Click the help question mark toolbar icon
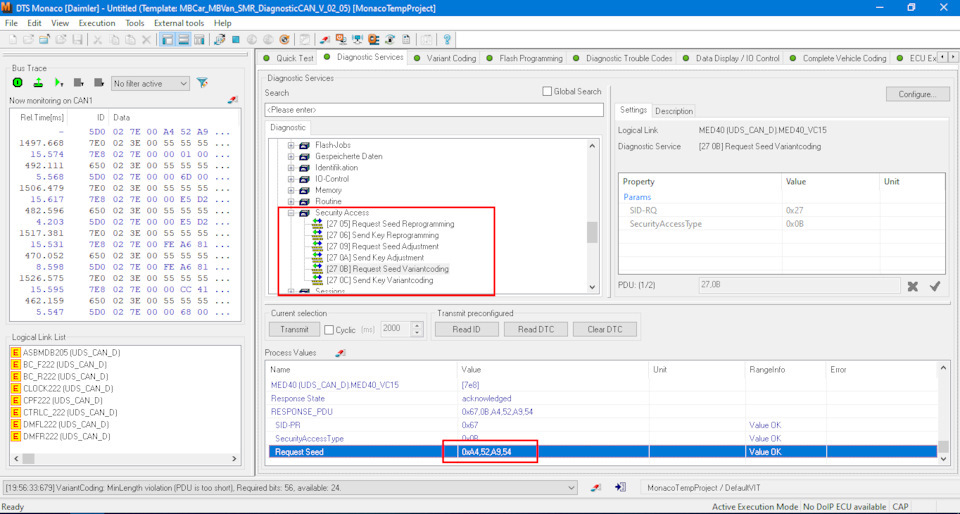 pyautogui.click(x=447, y=39)
